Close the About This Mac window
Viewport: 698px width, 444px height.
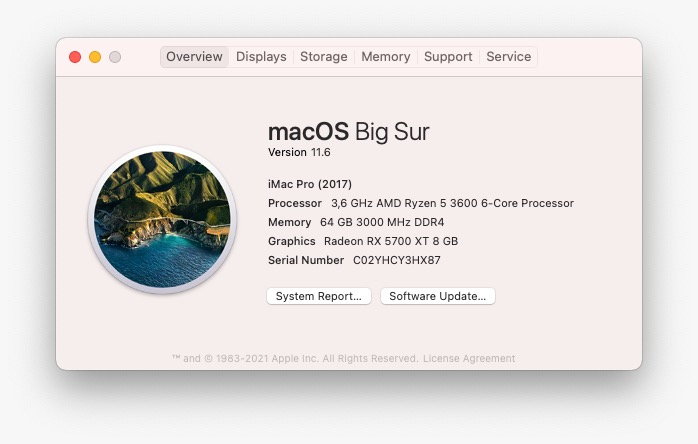tap(75, 57)
